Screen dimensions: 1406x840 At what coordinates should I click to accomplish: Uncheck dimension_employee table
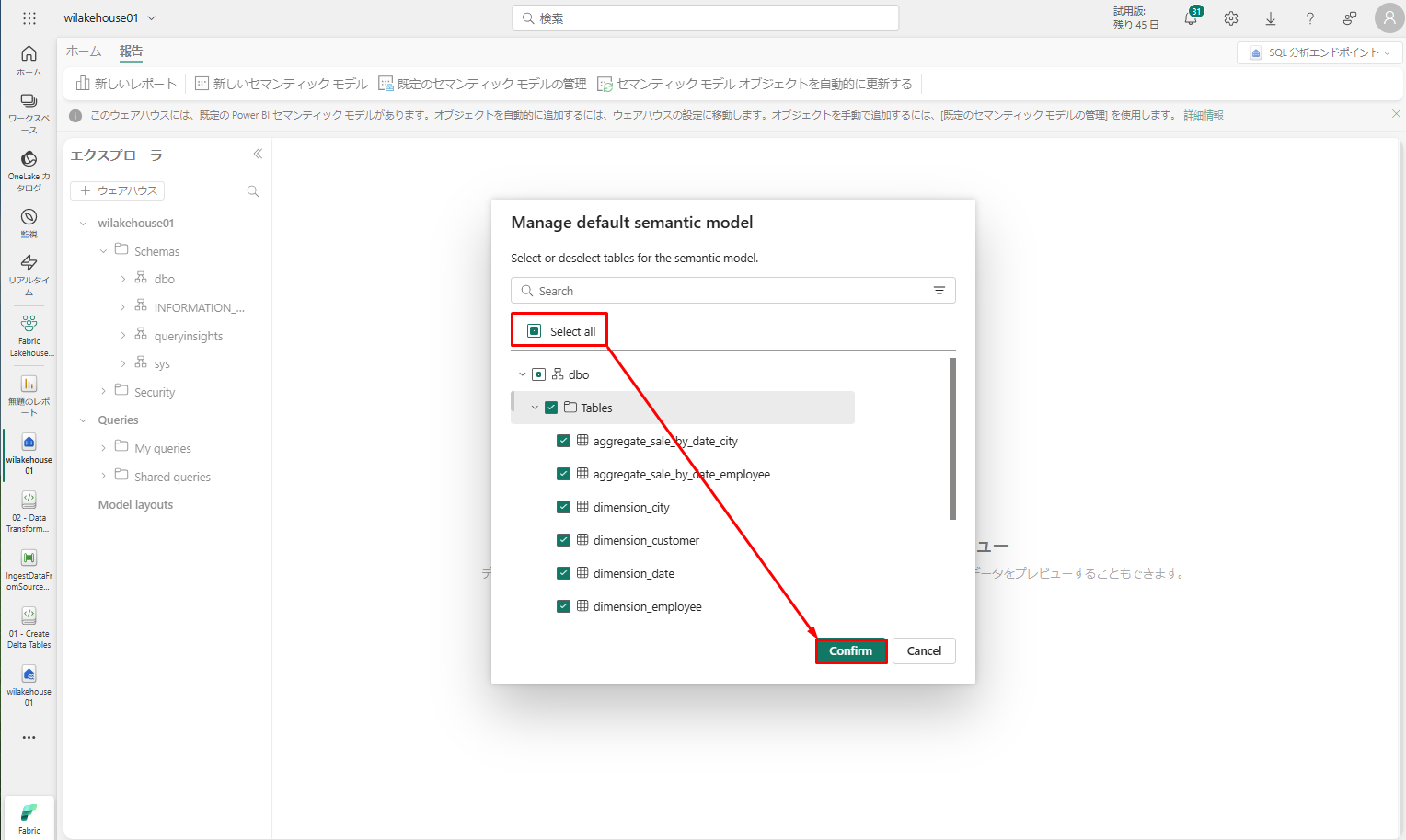(x=563, y=606)
